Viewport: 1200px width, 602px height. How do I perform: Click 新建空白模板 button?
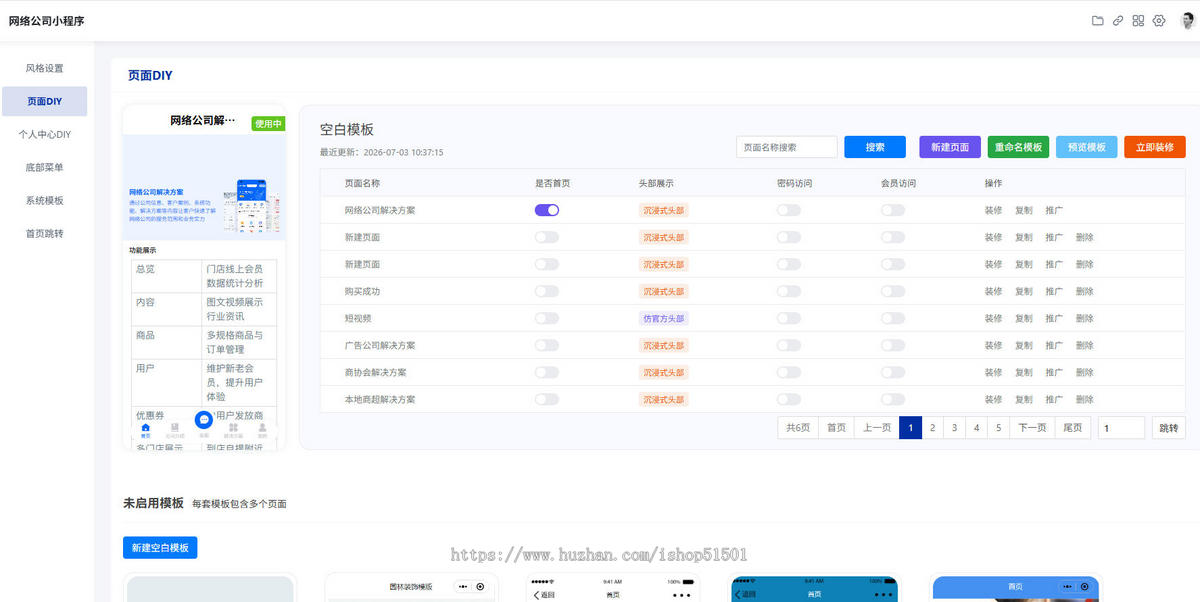[x=160, y=548]
